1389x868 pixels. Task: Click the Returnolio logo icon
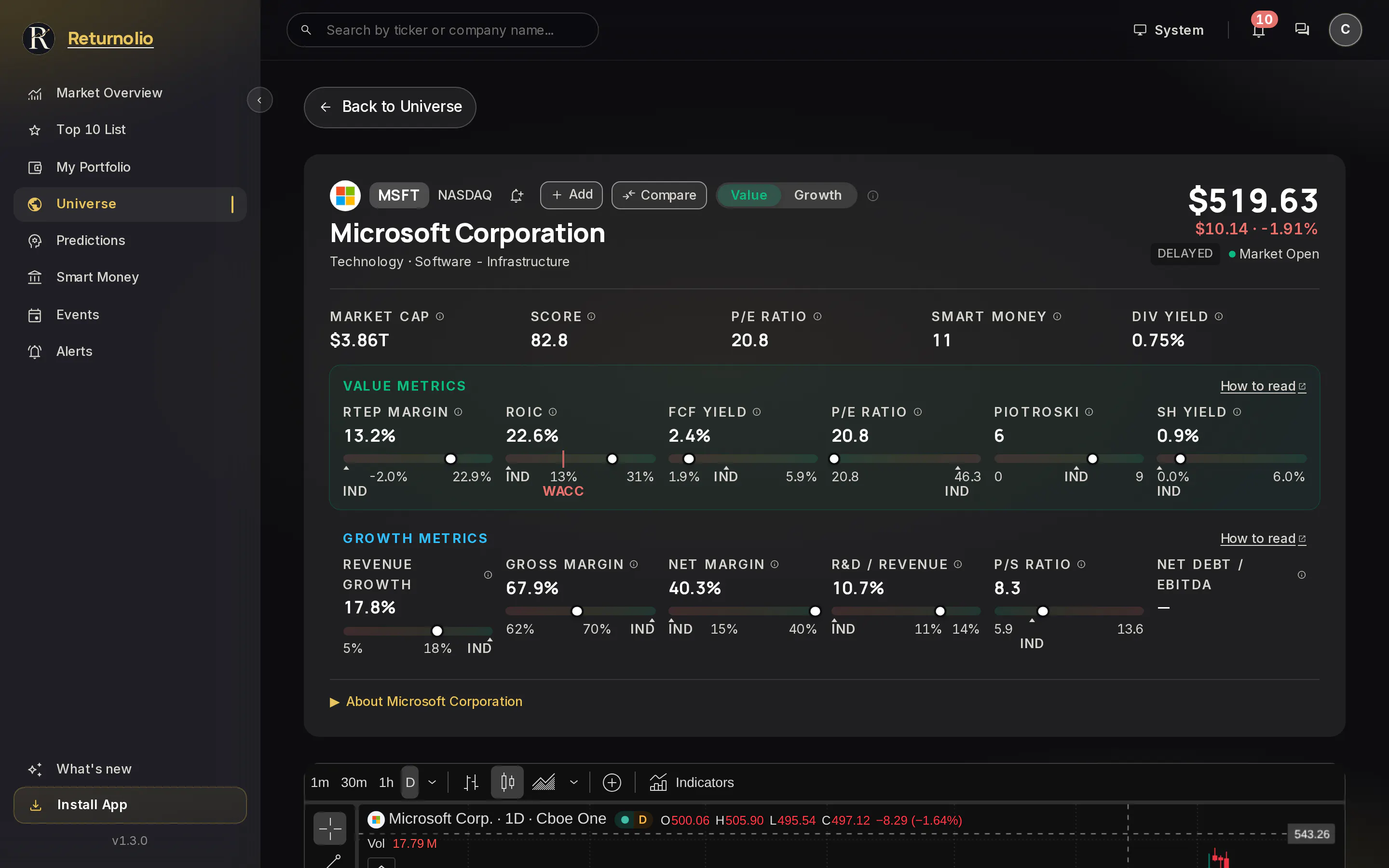point(39,39)
